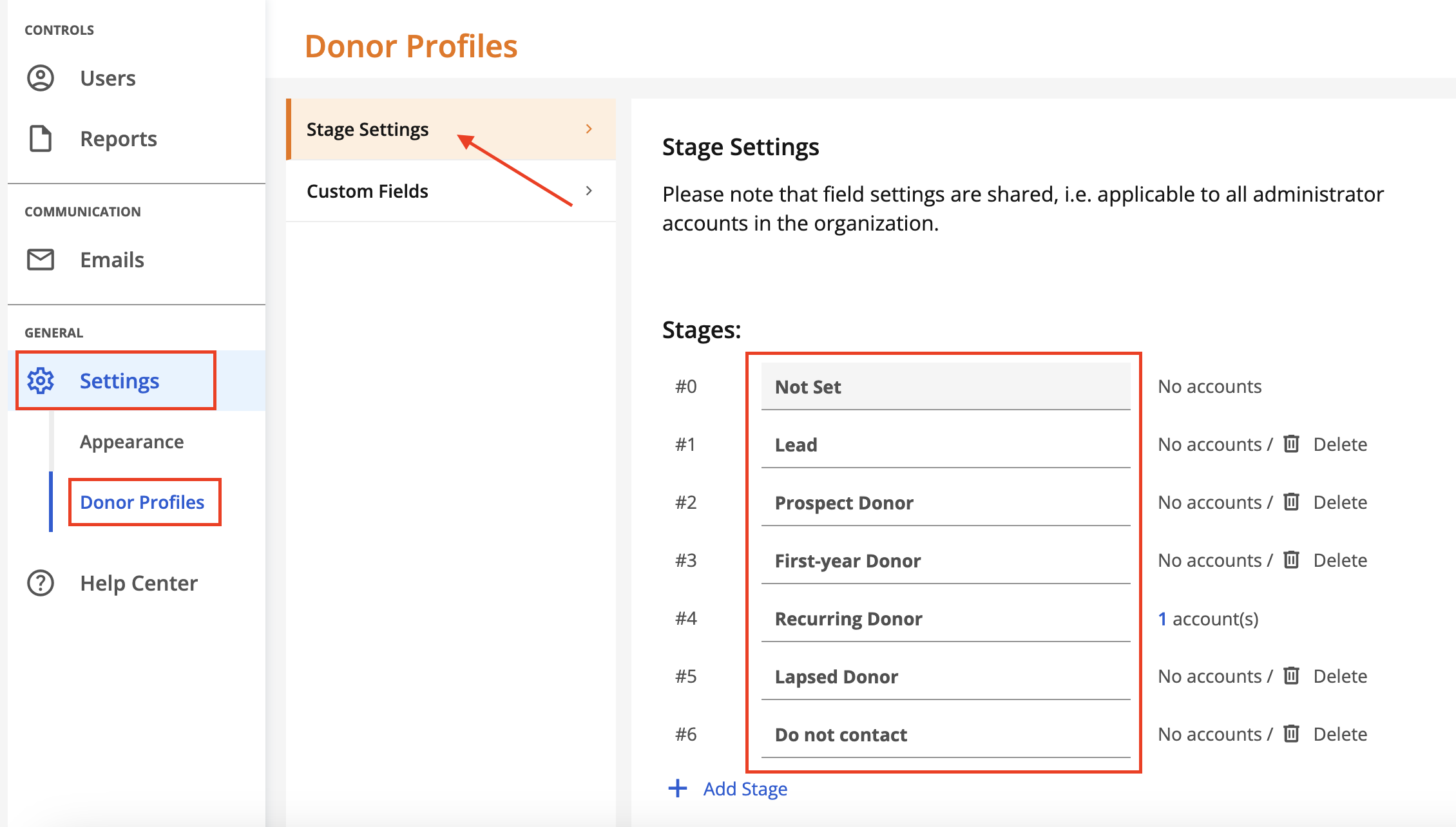Click the trash icon next to Lapsed Donor
Image resolution: width=1456 pixels, height=827 pixels.
[1291, 676]
